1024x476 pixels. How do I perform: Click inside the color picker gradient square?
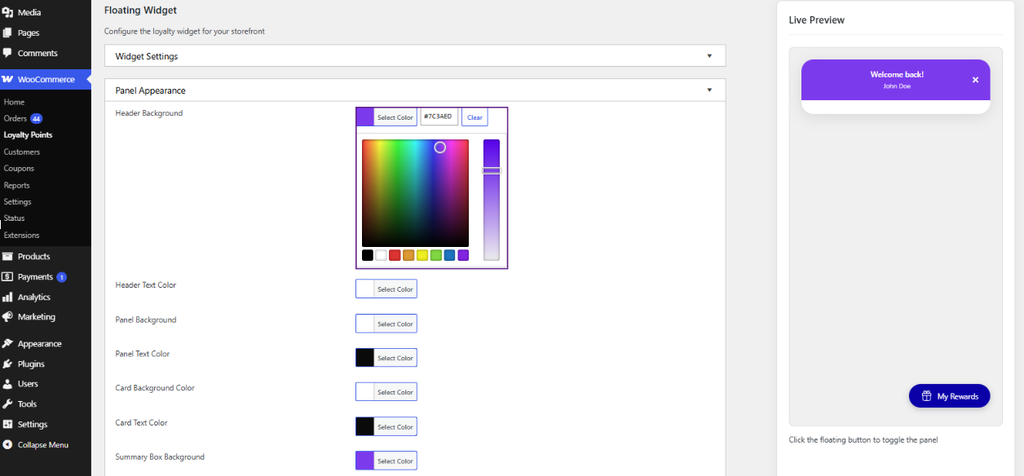pyautogui.click(x=415, y=193)
